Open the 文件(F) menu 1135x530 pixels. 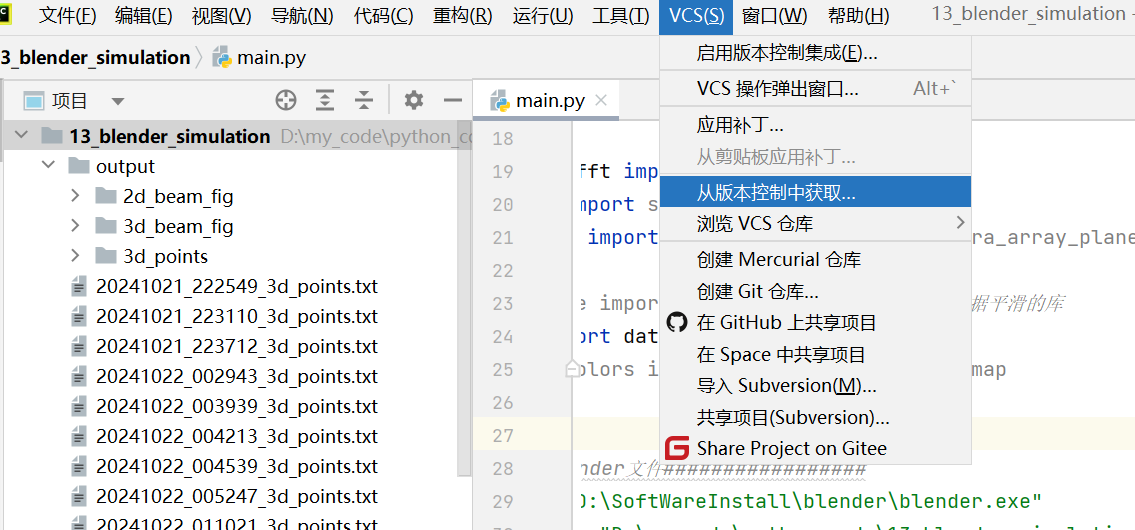click(x=67, y=16)
